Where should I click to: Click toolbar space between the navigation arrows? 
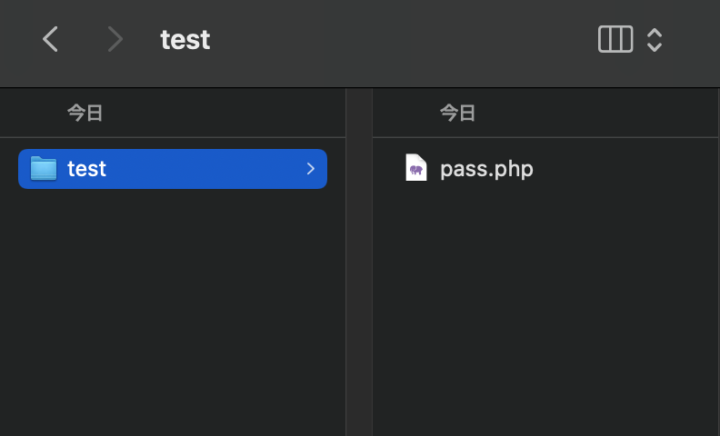point(83,39)
